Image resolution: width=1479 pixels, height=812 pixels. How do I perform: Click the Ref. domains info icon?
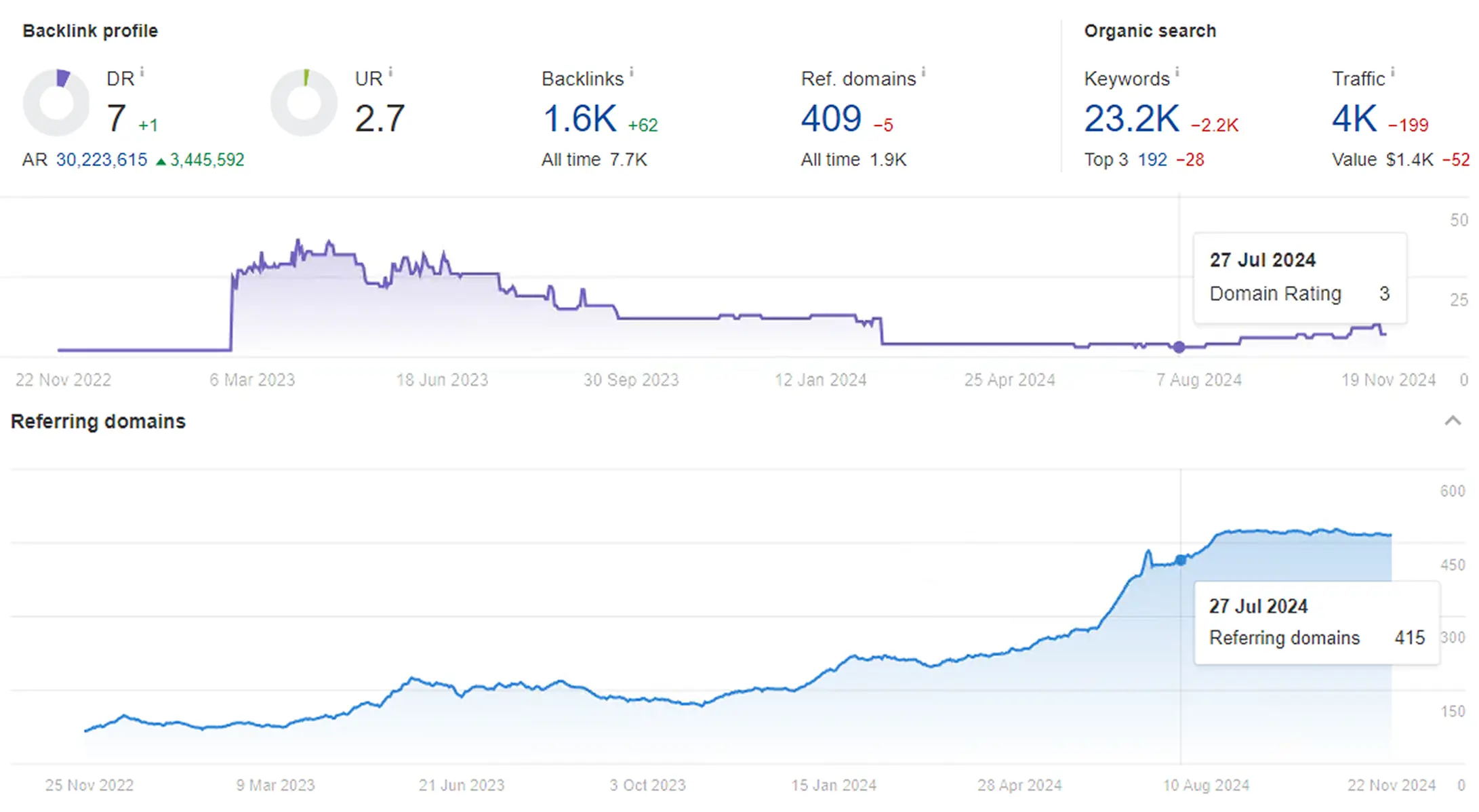[x=923, y=71]
